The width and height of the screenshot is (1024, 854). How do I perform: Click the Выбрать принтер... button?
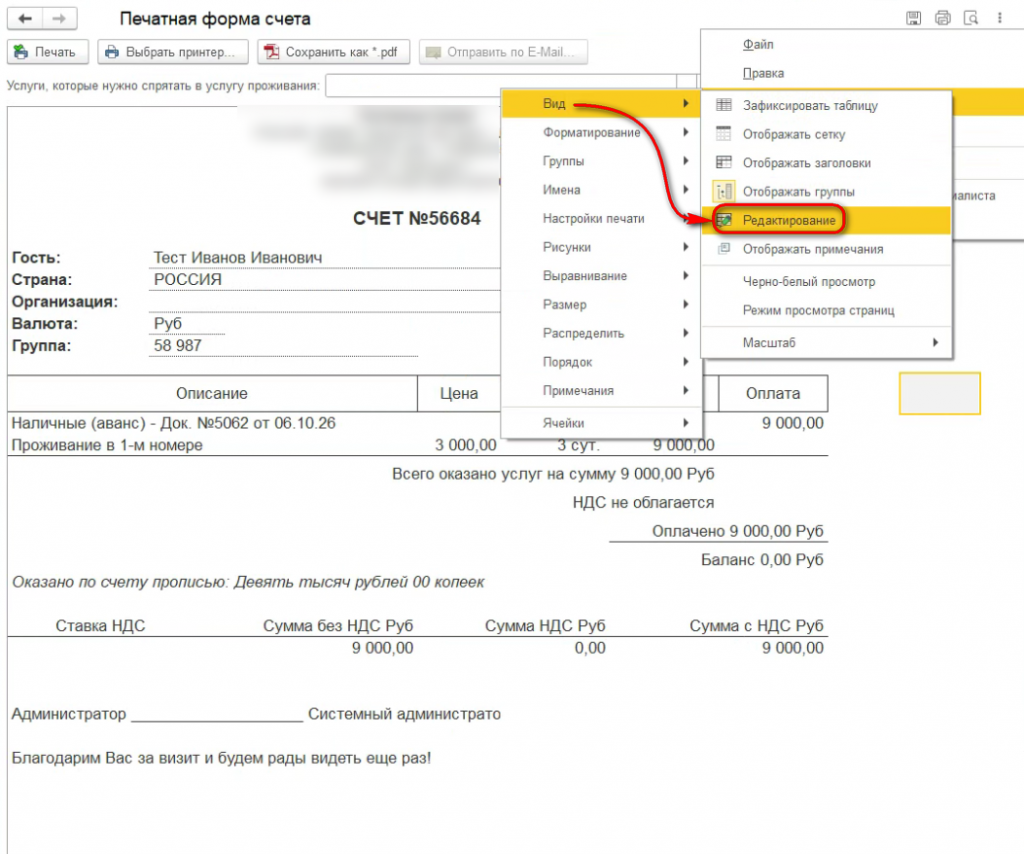point(173,52)
